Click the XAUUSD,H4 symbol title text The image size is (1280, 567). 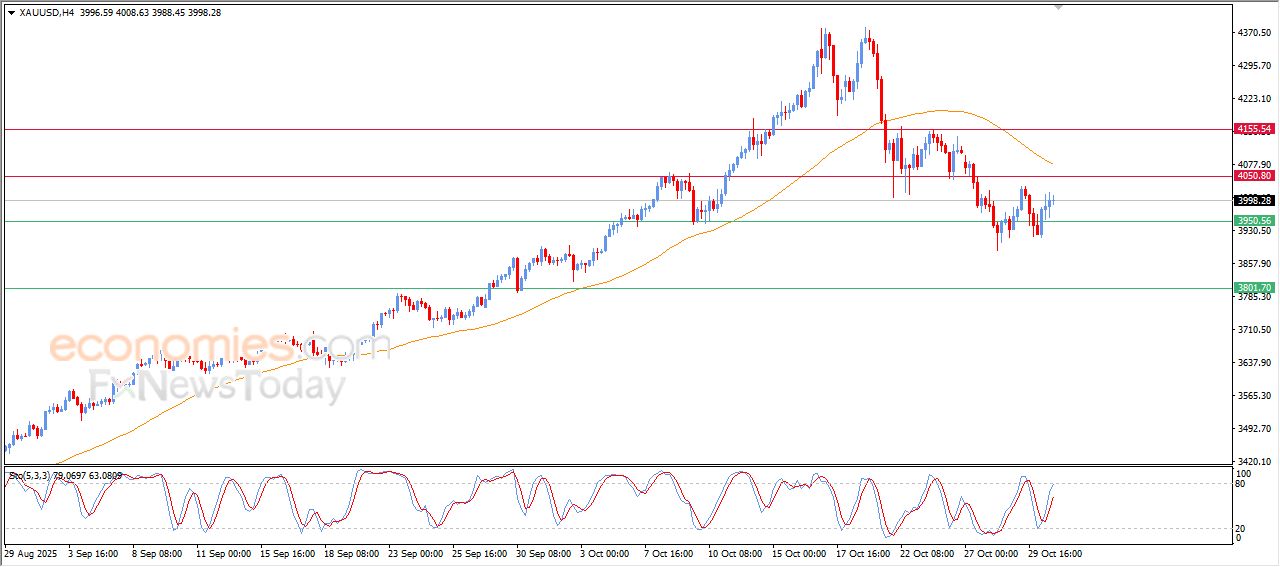48,12
